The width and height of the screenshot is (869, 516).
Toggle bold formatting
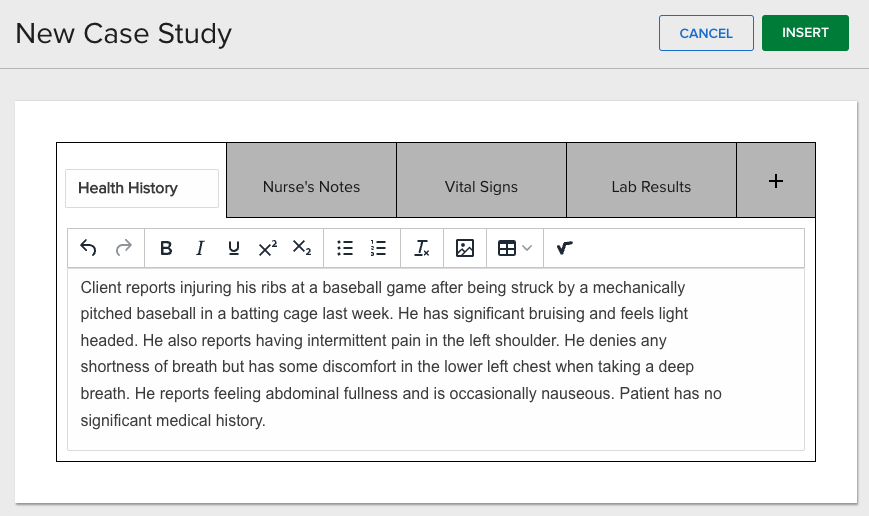coord(166,248)
